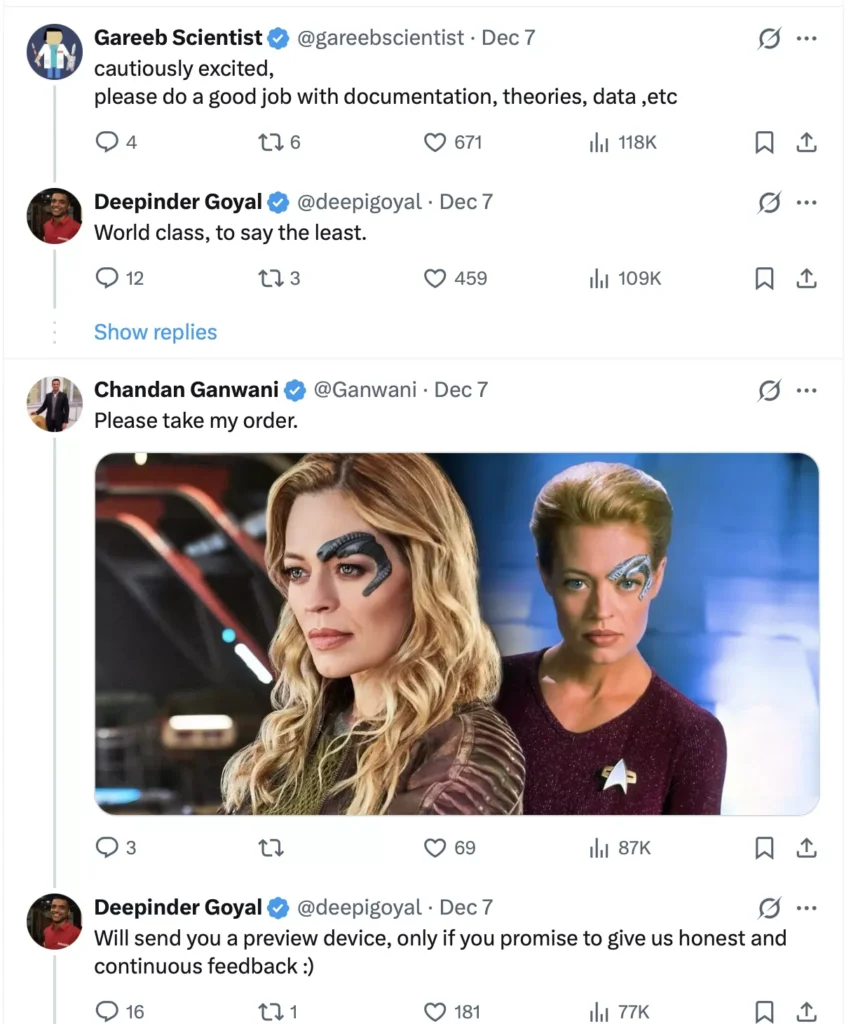Share Gareeb Scientist's tweet

click(x=806, y=143)
